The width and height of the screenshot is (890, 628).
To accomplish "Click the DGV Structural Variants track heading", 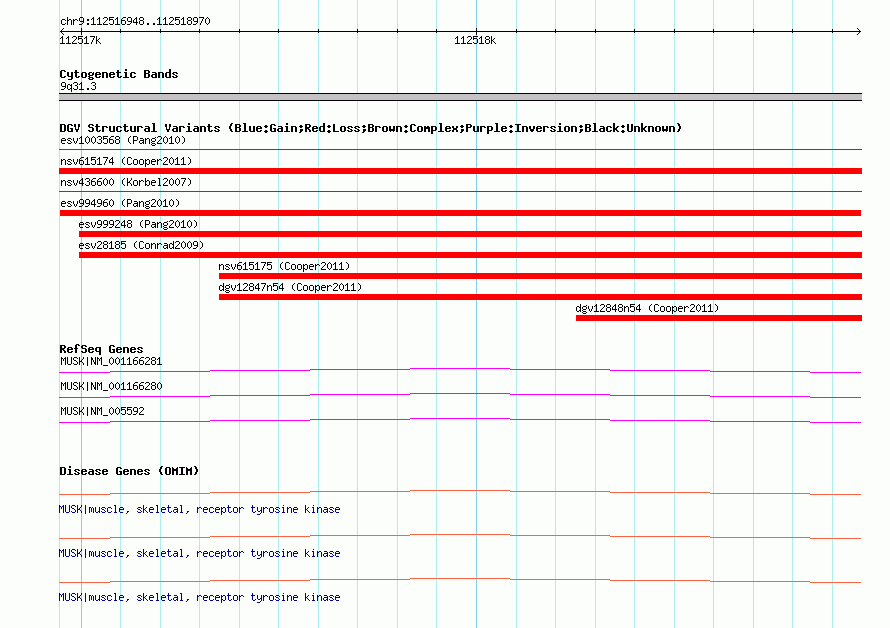I will pos(371,128).
